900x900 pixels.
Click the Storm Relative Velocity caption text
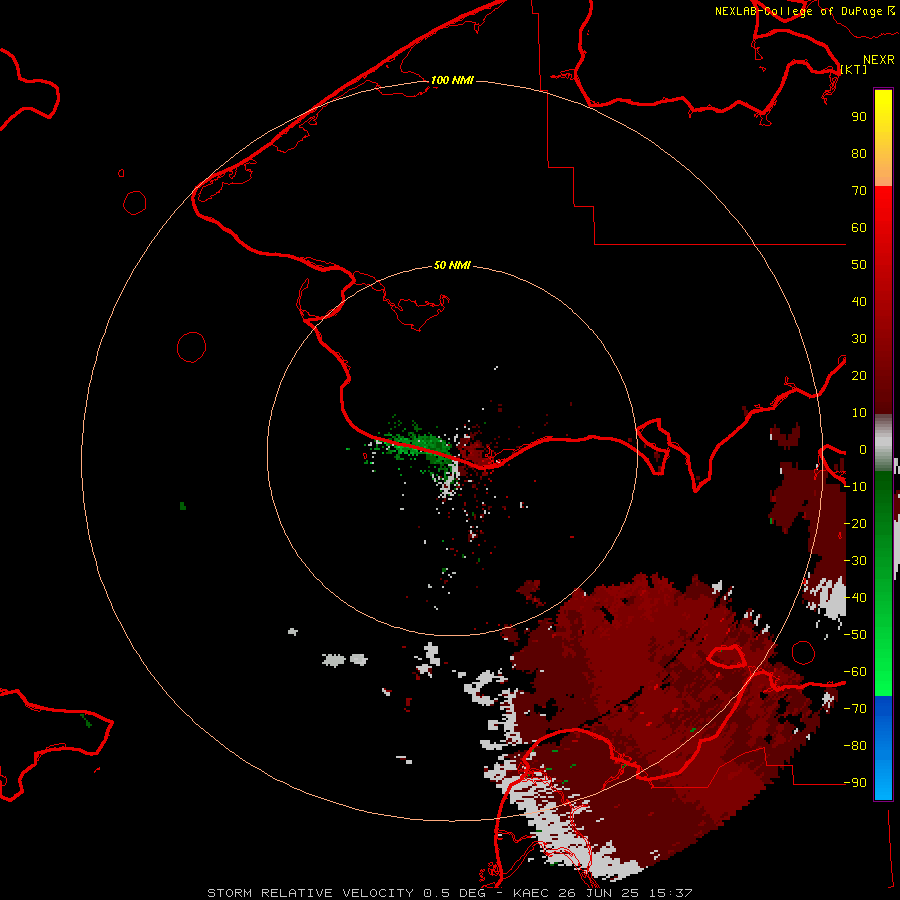(450, 893)
